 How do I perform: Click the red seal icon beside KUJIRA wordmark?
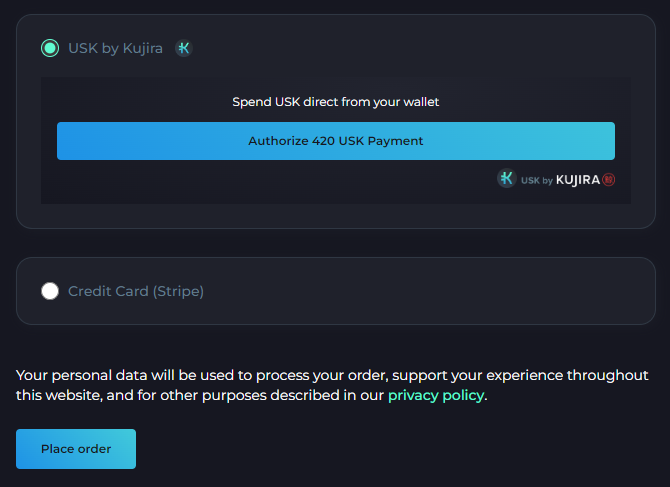tap(608, 180)
